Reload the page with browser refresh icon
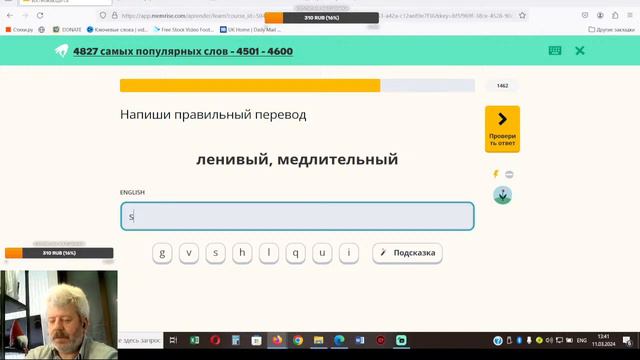 [40, 16]
